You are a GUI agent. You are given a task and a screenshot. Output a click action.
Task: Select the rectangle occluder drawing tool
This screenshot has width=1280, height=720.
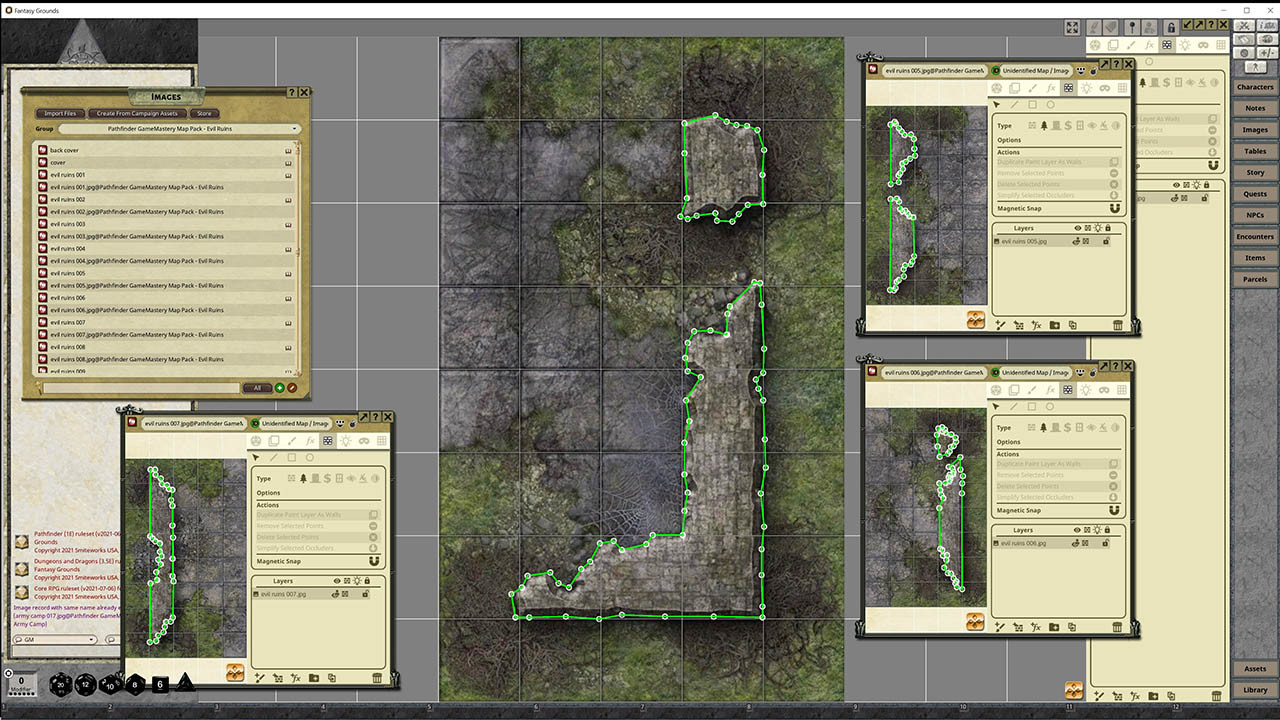1030,105
